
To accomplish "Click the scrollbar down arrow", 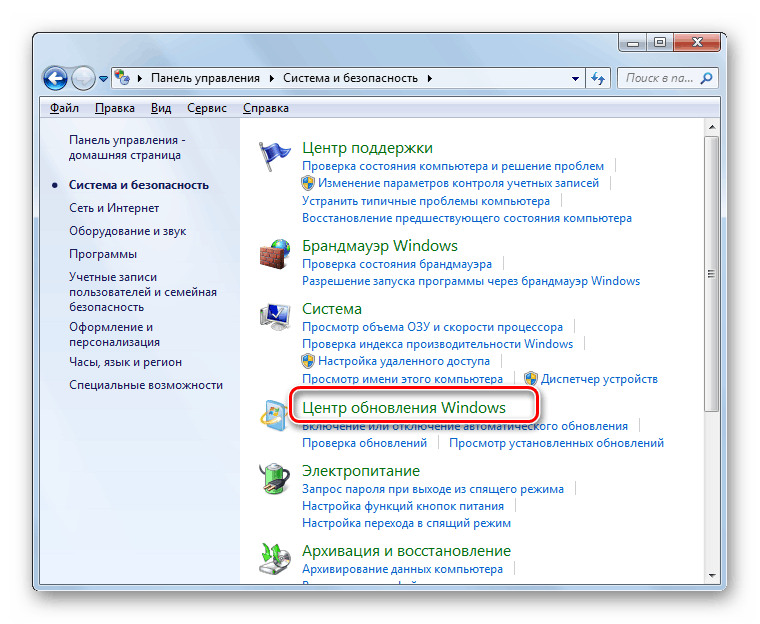I will point(712,576).
